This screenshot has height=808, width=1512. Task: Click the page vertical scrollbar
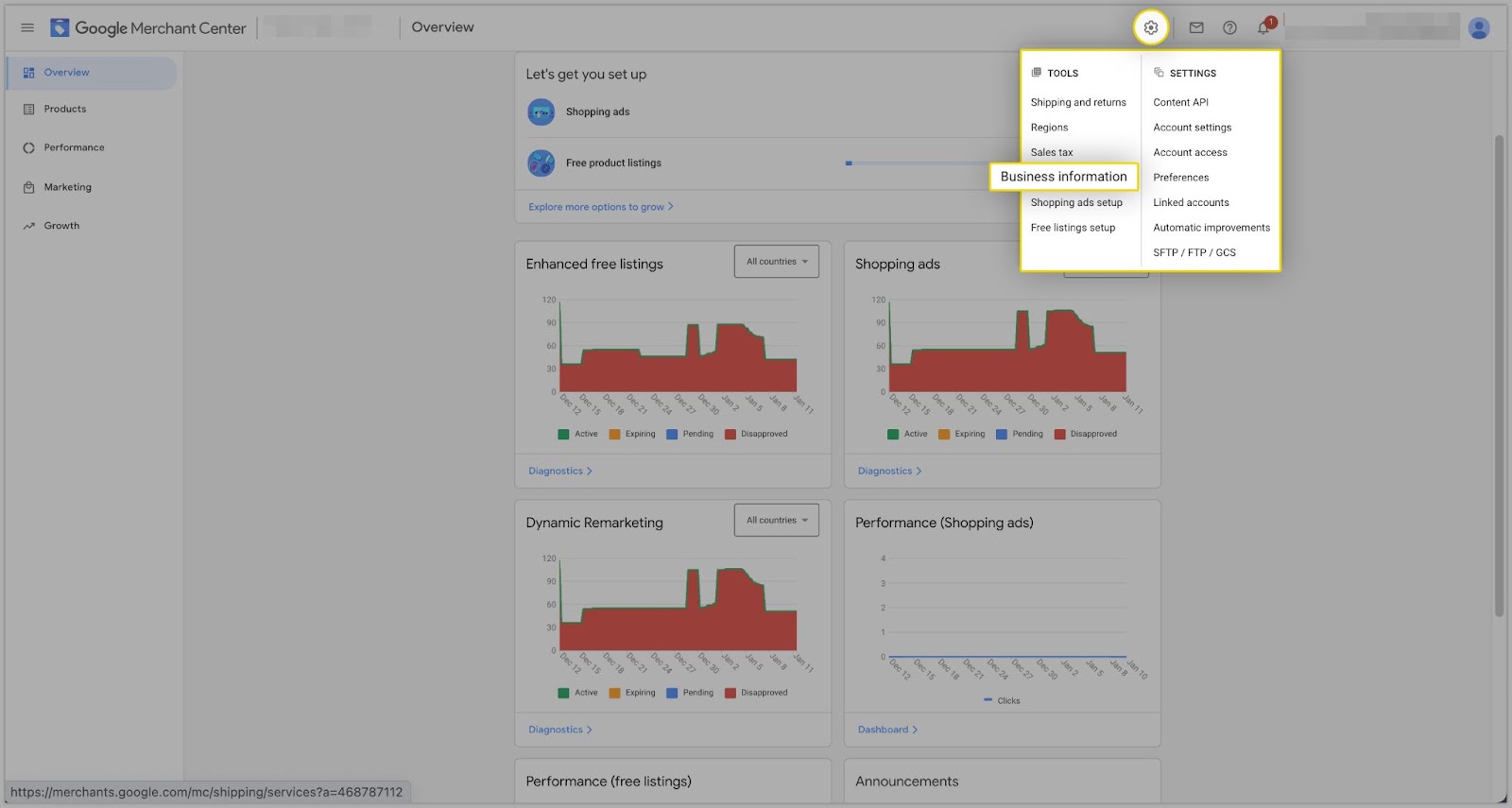tap(1499, 376)
